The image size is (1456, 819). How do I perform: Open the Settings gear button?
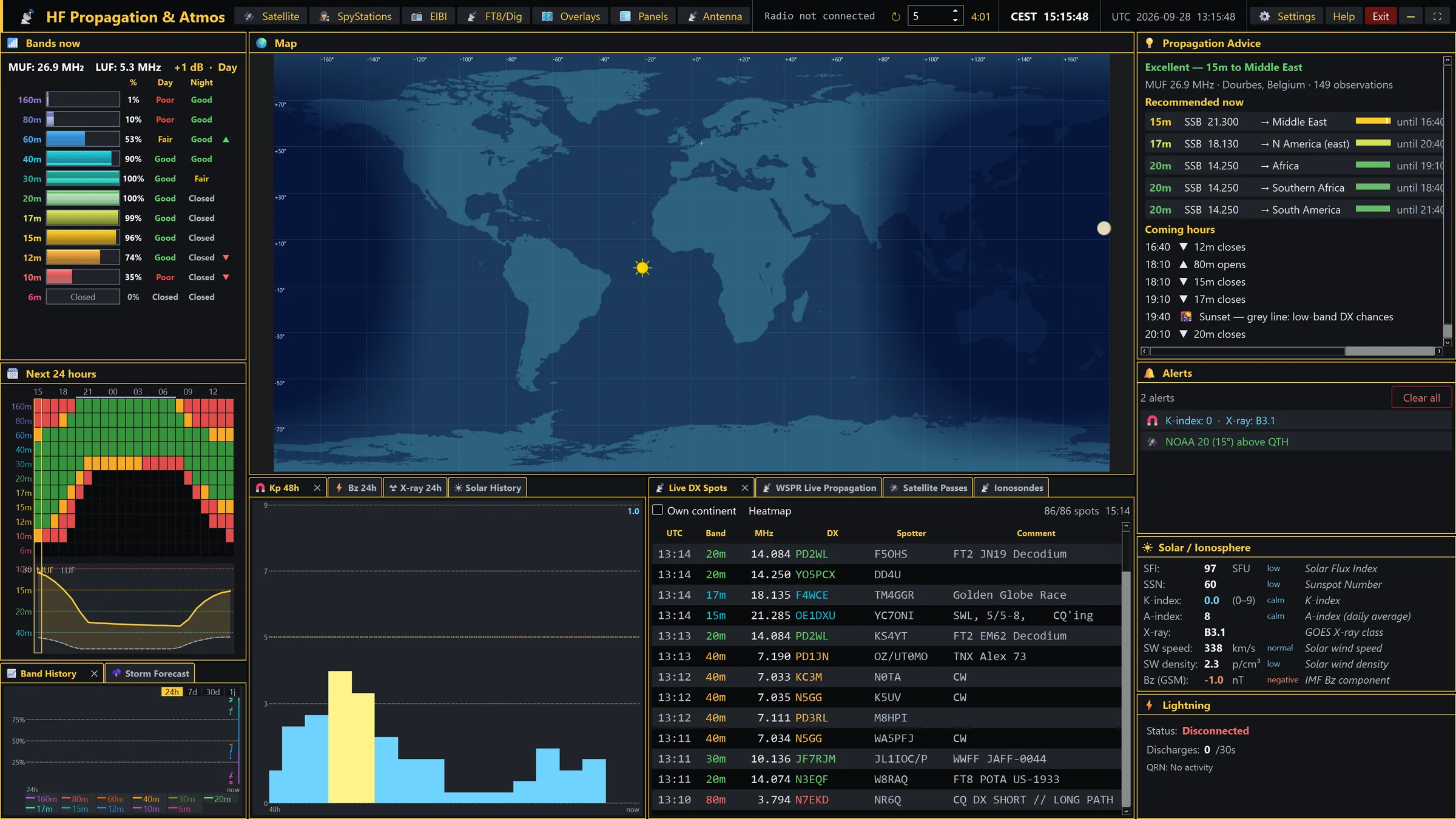pyautogui.click(x=1287, y=16)
